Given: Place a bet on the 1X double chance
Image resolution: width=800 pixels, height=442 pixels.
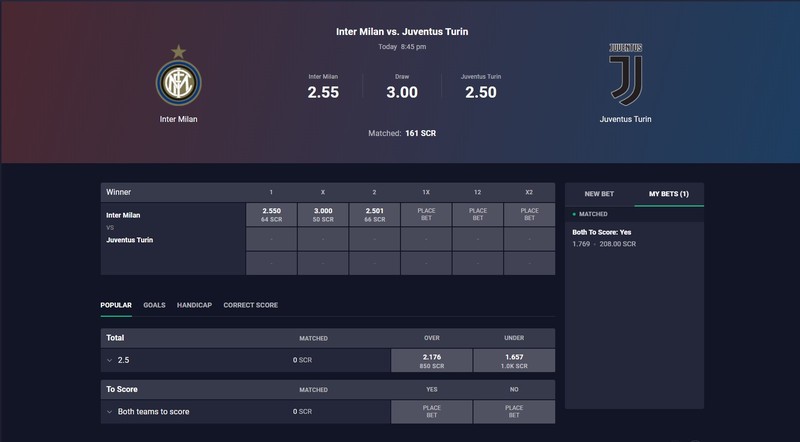Looking at the screenshot, I should (426, 215).
